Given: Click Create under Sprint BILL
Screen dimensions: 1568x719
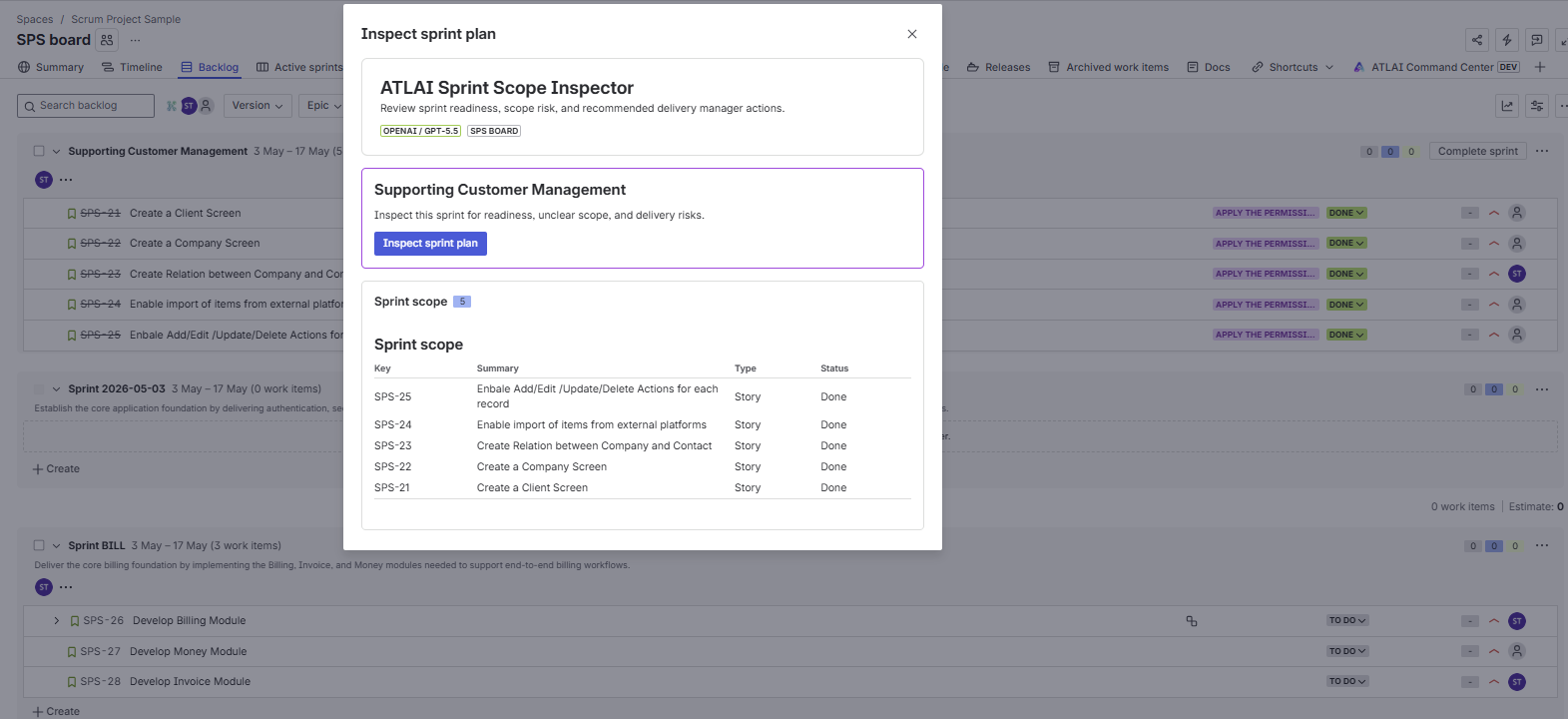Looking at the screenshot, I should coord(56,711).
